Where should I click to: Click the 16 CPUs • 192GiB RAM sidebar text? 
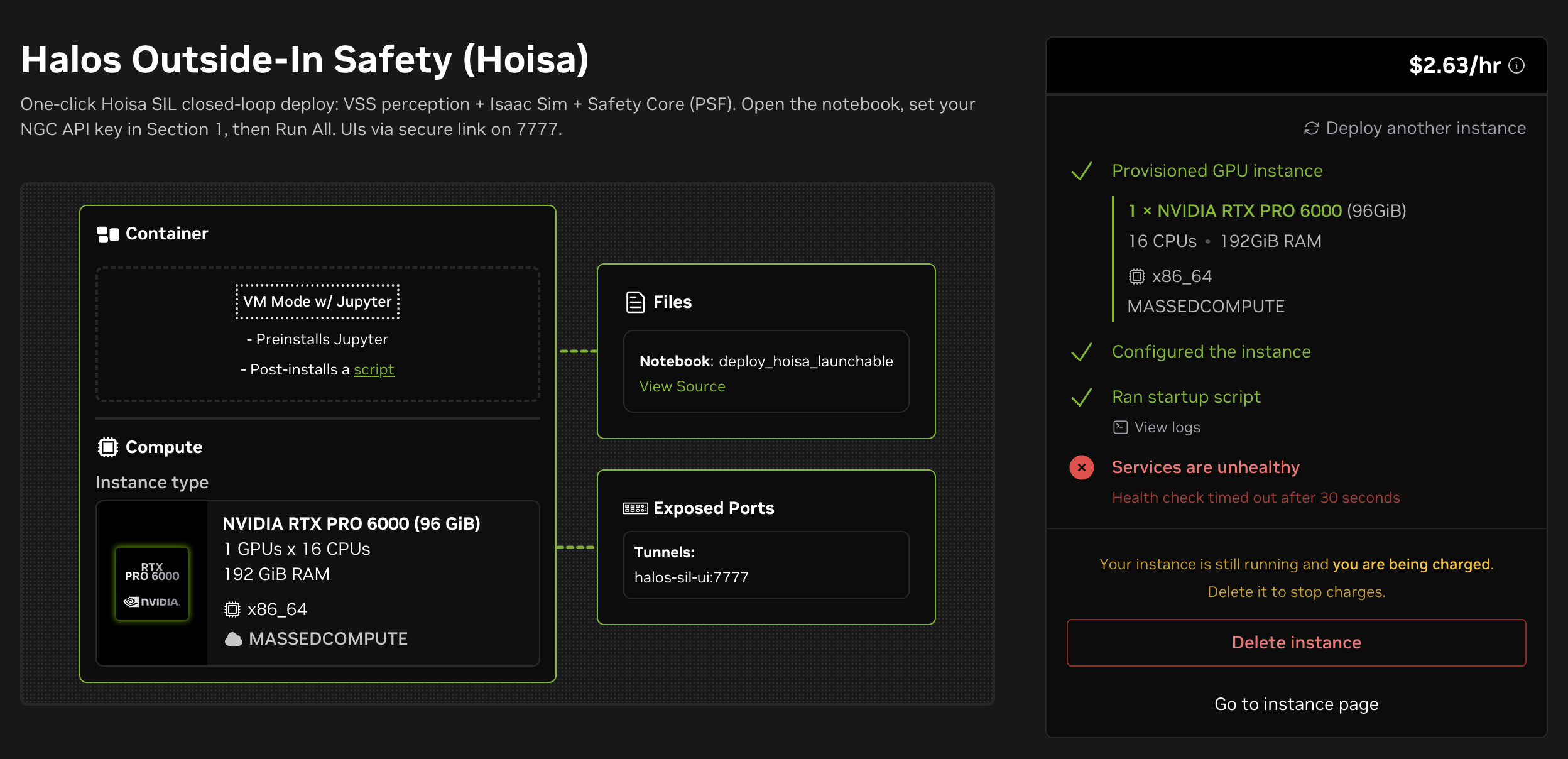1225,241
